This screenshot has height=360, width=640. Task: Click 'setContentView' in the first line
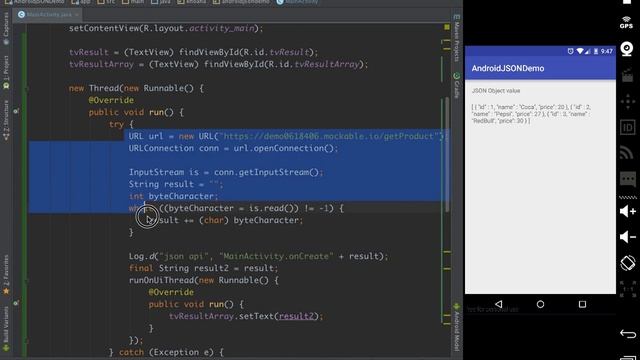point(104,28)
